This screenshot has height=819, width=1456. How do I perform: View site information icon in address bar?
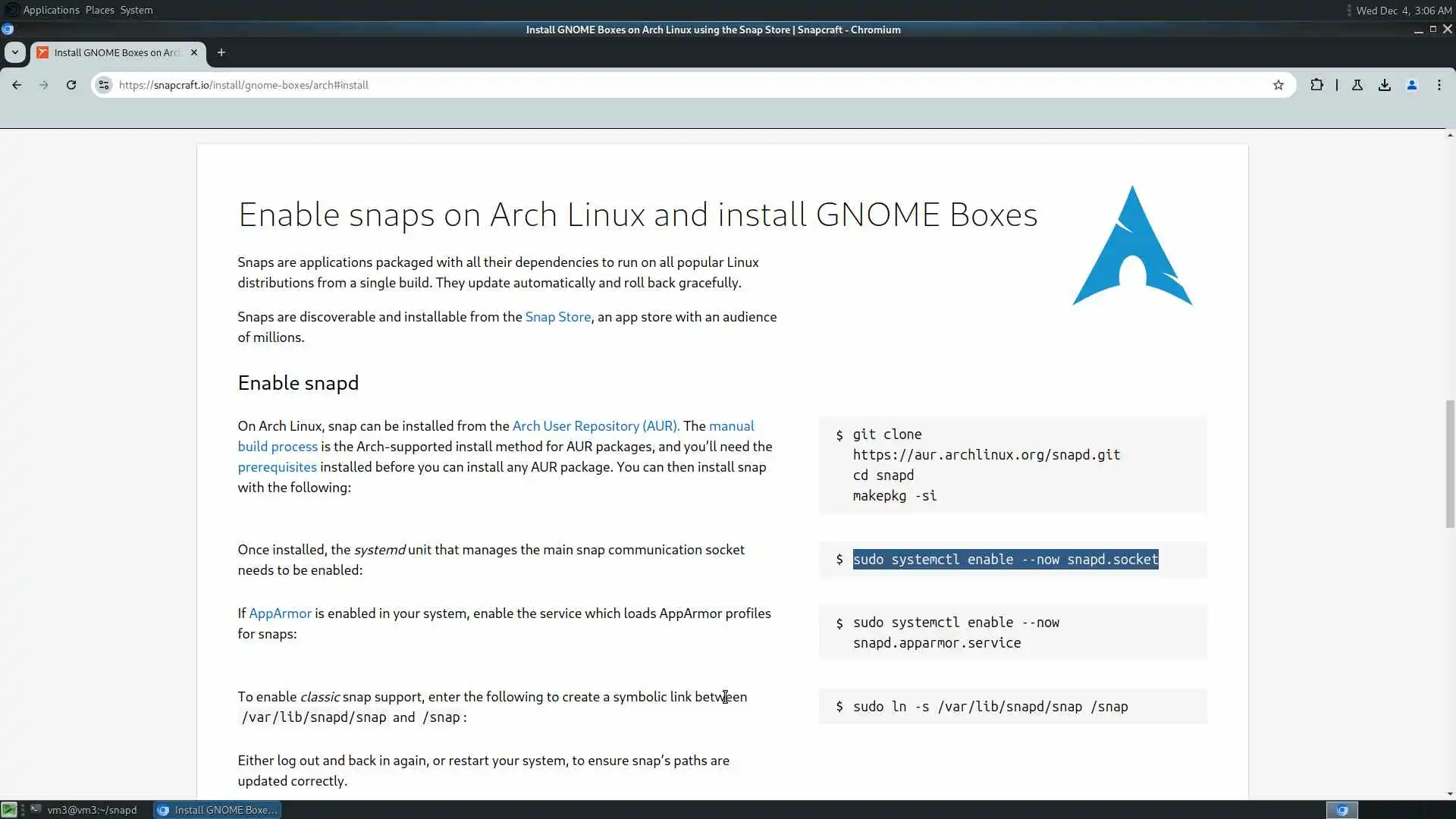104,85
